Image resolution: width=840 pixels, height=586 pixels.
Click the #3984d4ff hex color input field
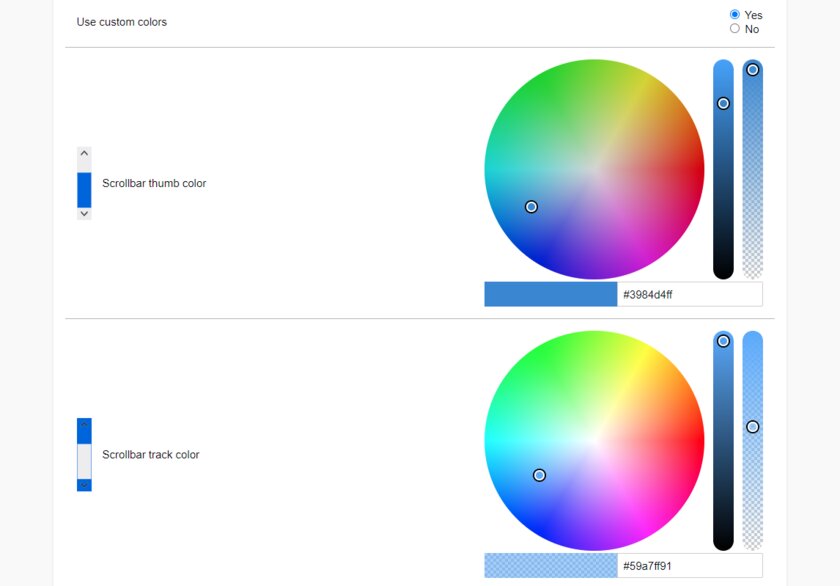point(689,294)
